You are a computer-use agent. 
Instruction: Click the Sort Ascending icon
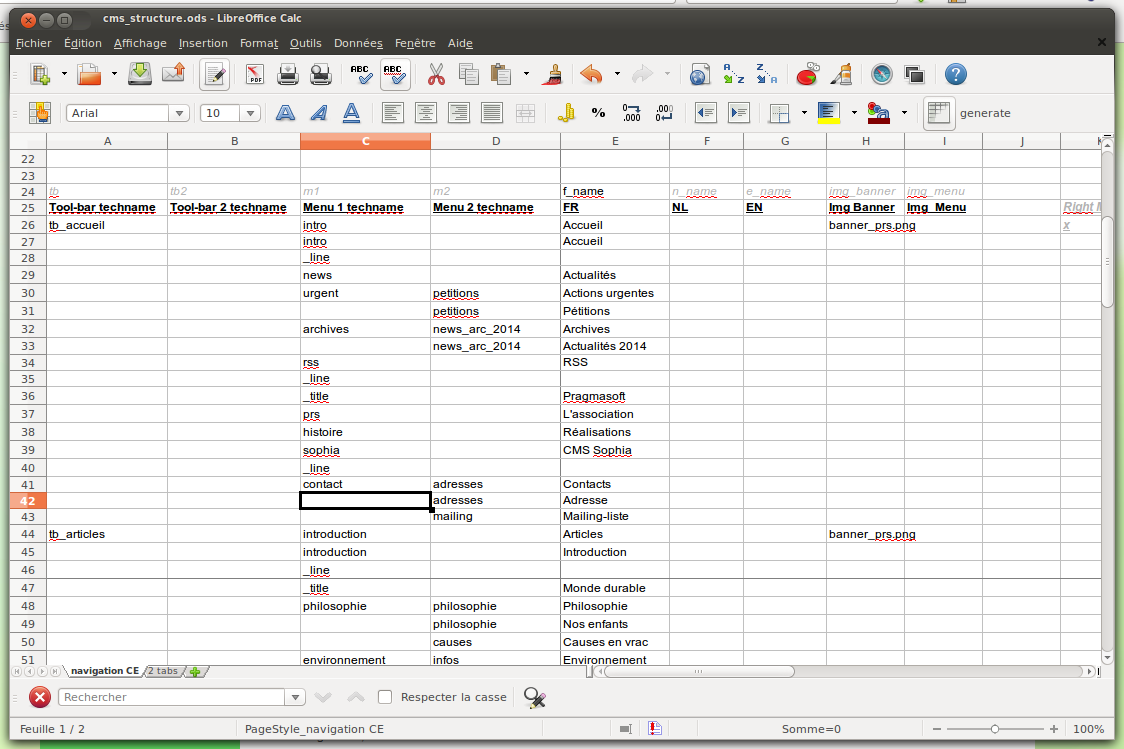click(734, 74)
